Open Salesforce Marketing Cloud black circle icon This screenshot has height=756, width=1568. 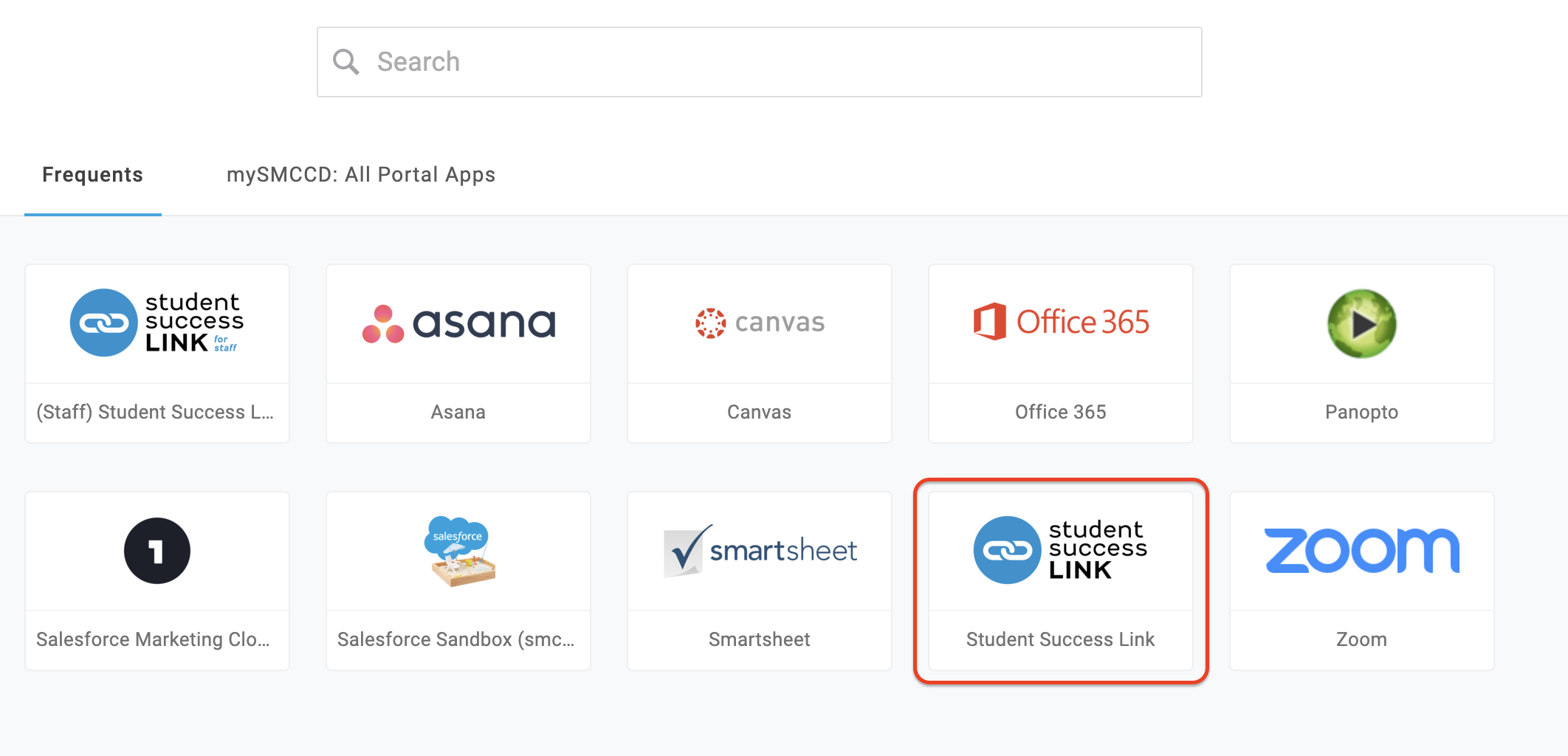point(157,551)
